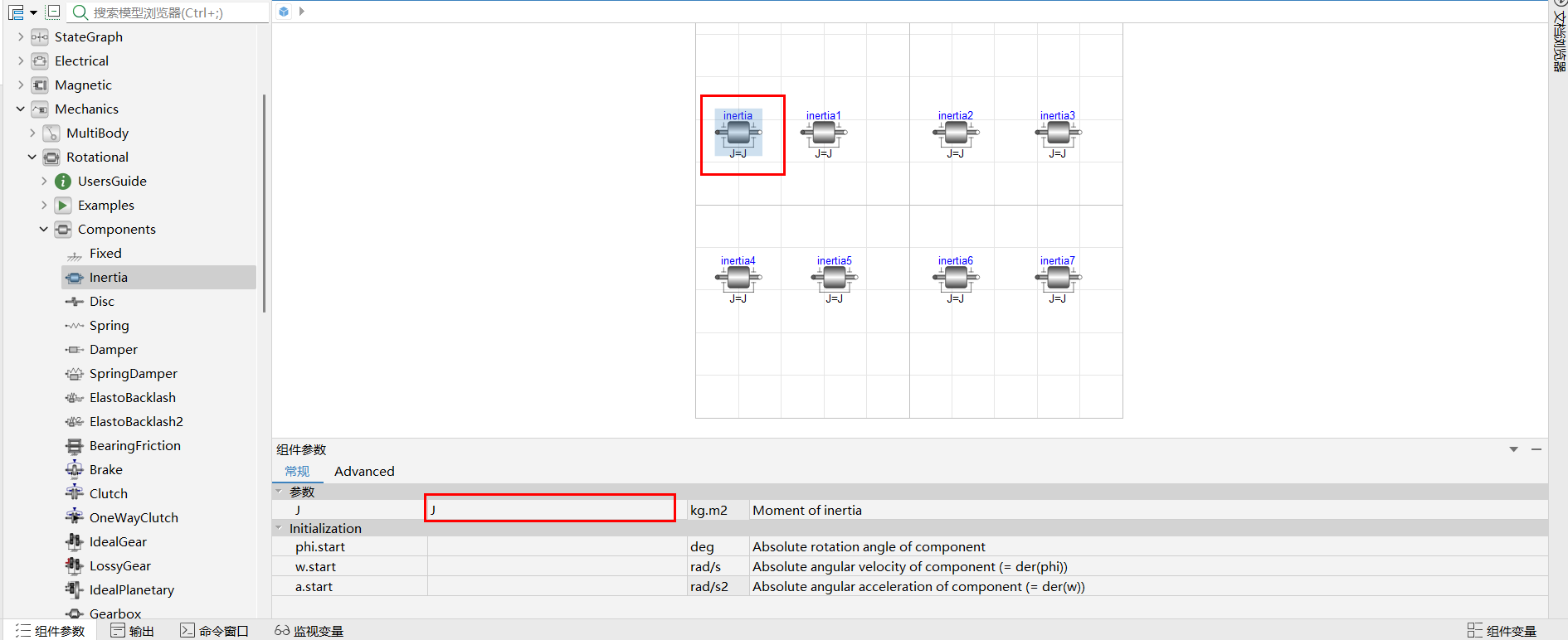Switch to the Advanced tab
Screen dimensions: 1568x640
coord(364,472)
